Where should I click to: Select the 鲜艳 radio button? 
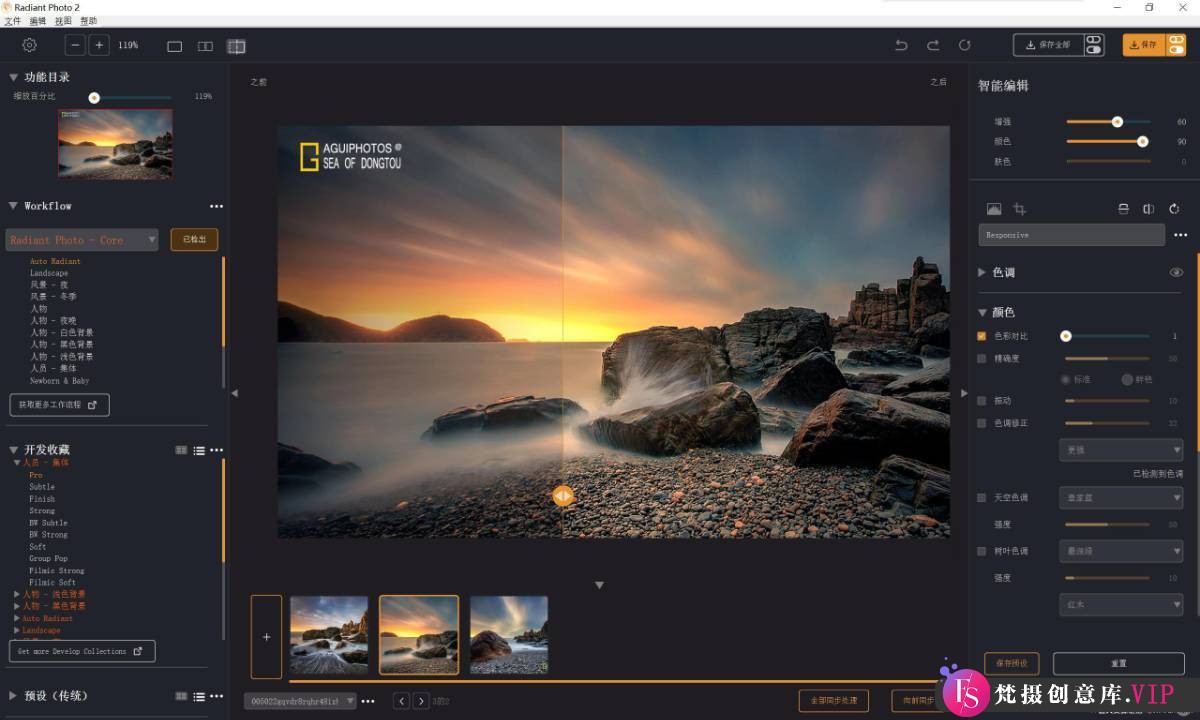tap(1127, 380)
